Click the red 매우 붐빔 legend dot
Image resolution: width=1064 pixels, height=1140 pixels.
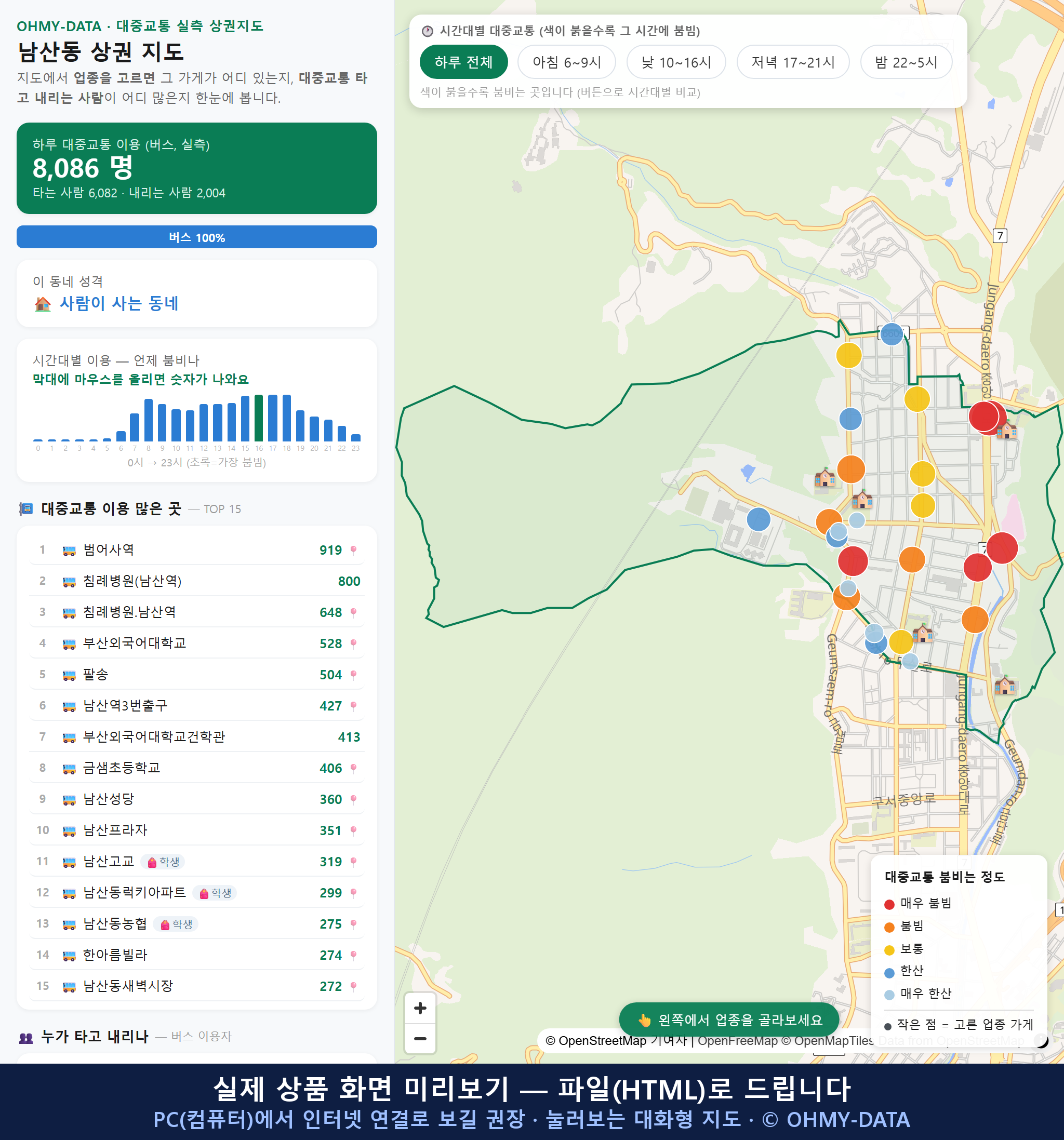[x=889, y=904]
